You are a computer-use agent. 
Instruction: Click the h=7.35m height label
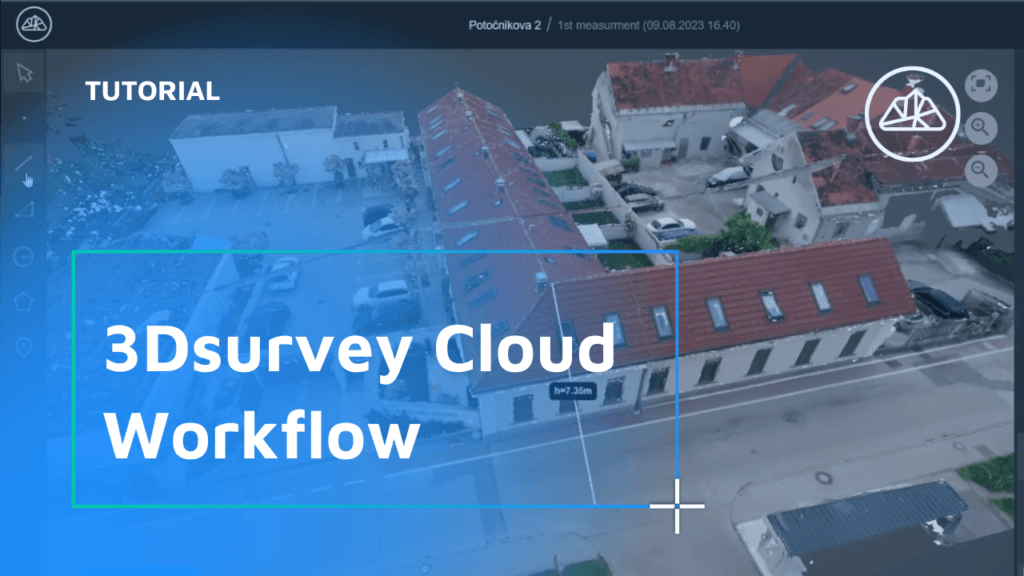coord(572,392)
